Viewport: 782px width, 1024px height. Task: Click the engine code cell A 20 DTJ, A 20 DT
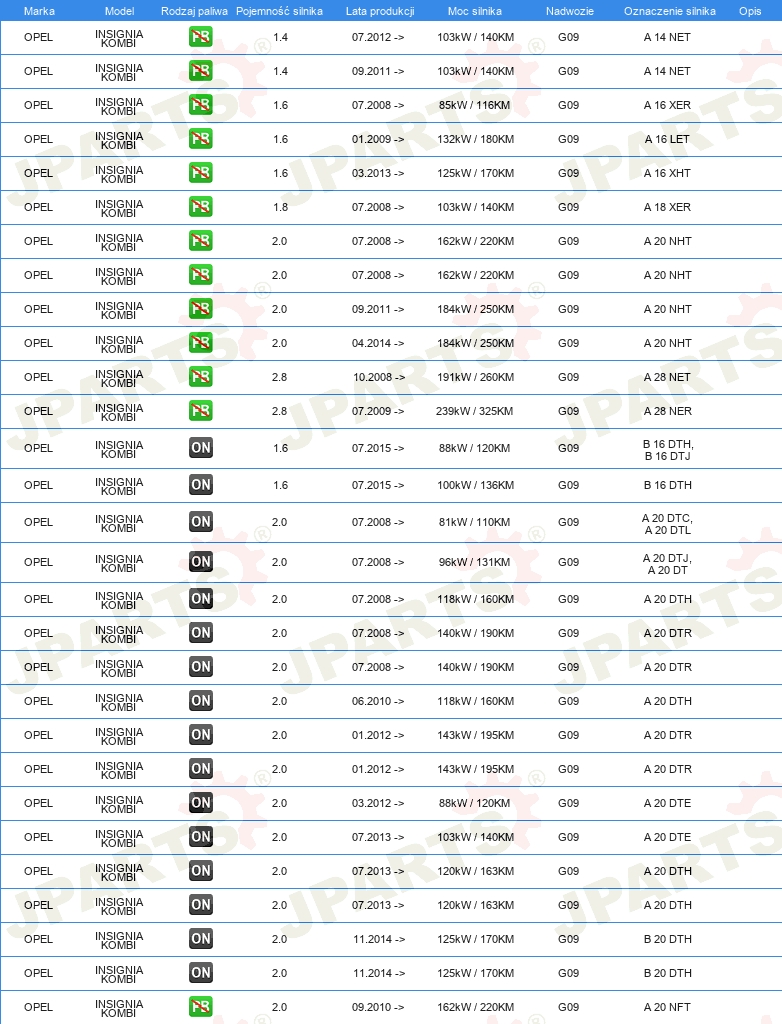pos(667,564)
